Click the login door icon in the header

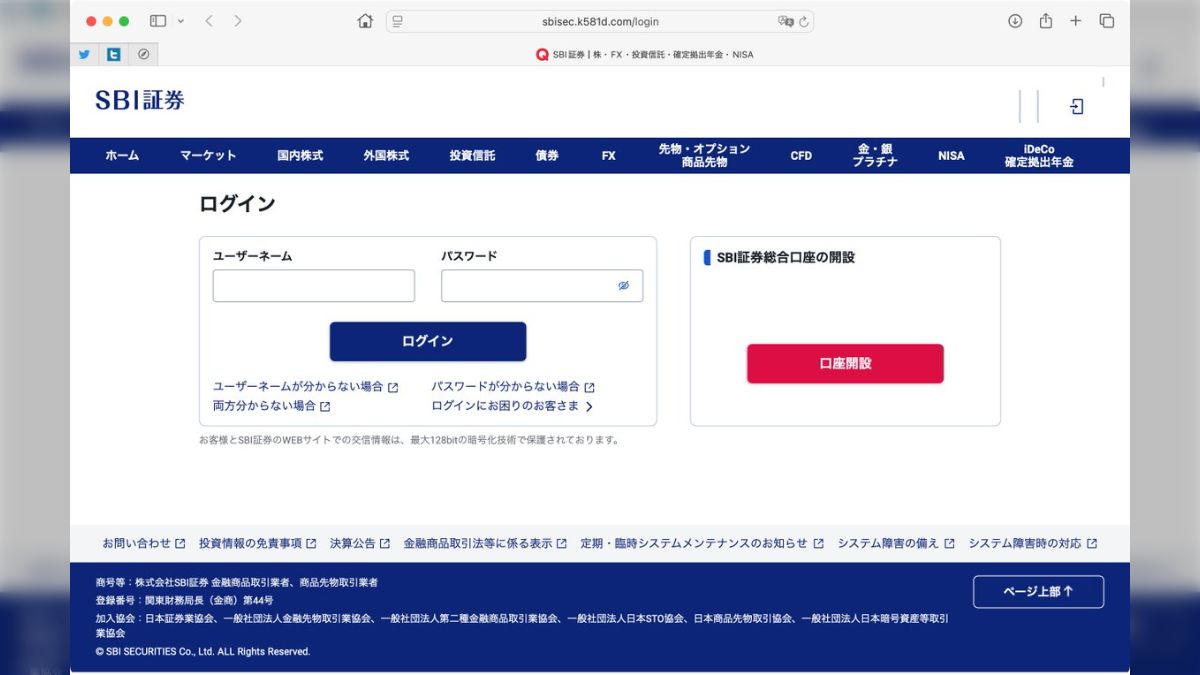(1077, 106)
